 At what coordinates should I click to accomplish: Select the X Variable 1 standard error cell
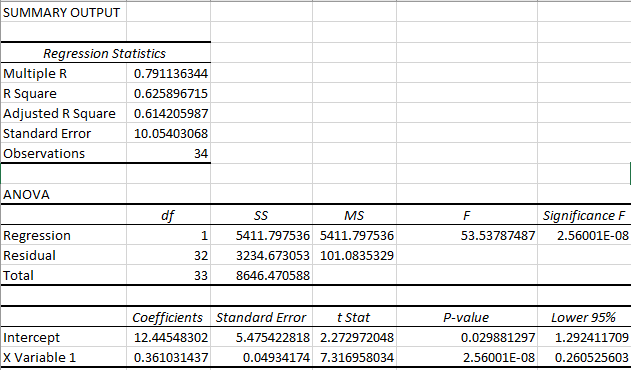[x=262, y=357]
